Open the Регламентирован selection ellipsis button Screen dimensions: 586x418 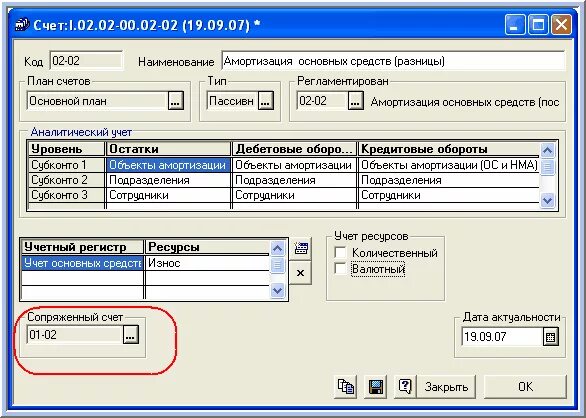tap(355, 101)
